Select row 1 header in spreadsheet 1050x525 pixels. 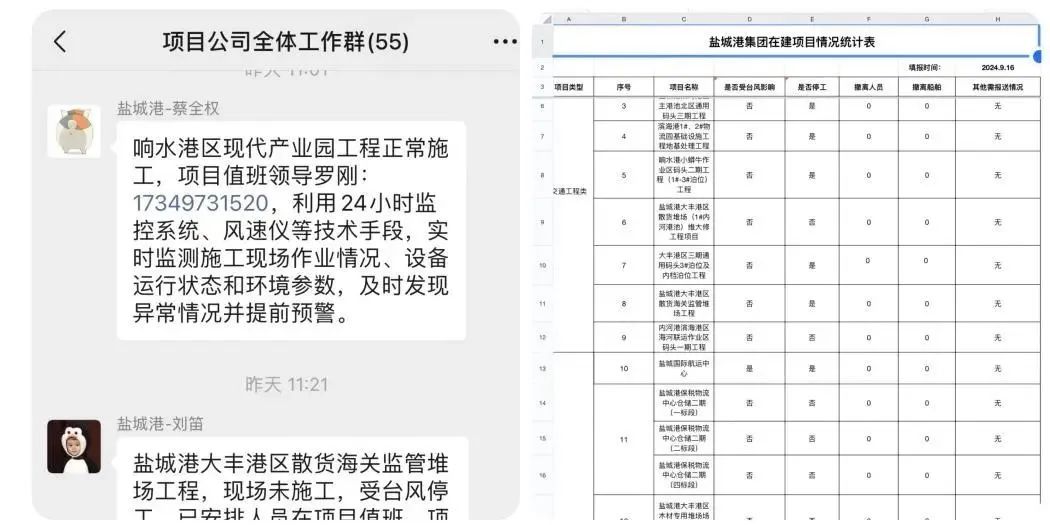tap(541, 42)
